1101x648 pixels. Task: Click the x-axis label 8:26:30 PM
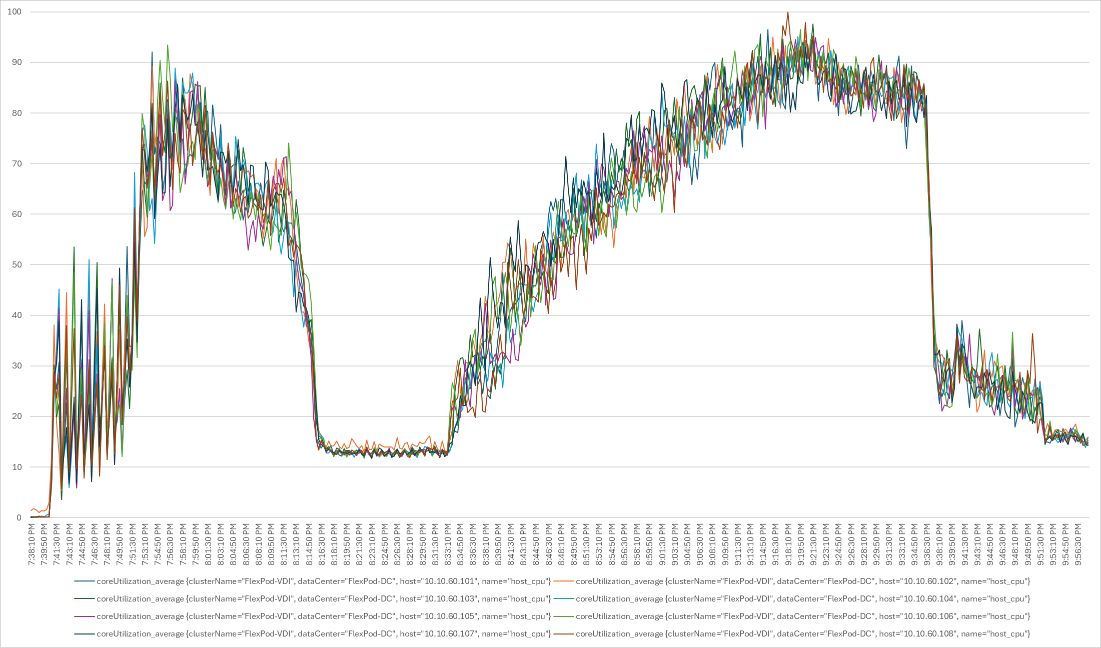[x=397, y=542]
